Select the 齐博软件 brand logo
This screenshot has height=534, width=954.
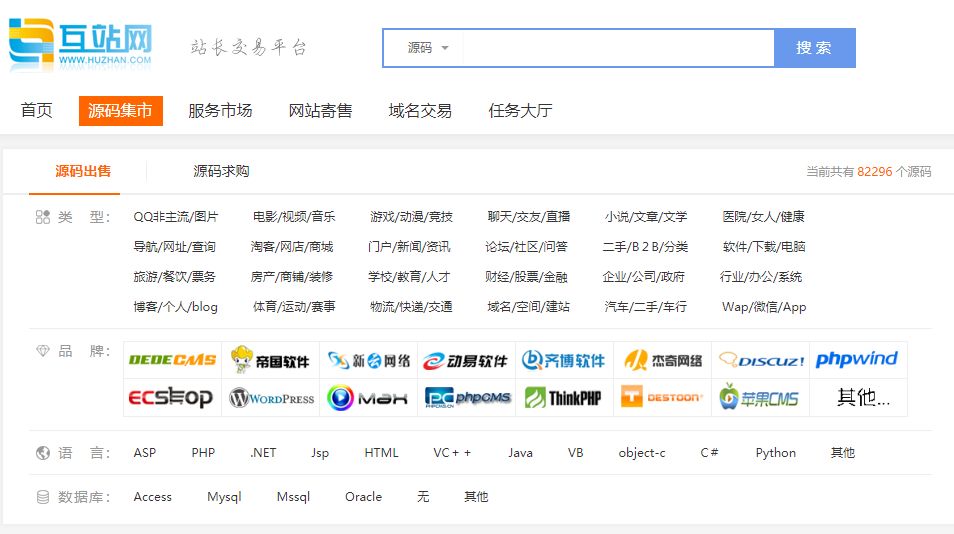pyautogui.click(x=564, y=360)
